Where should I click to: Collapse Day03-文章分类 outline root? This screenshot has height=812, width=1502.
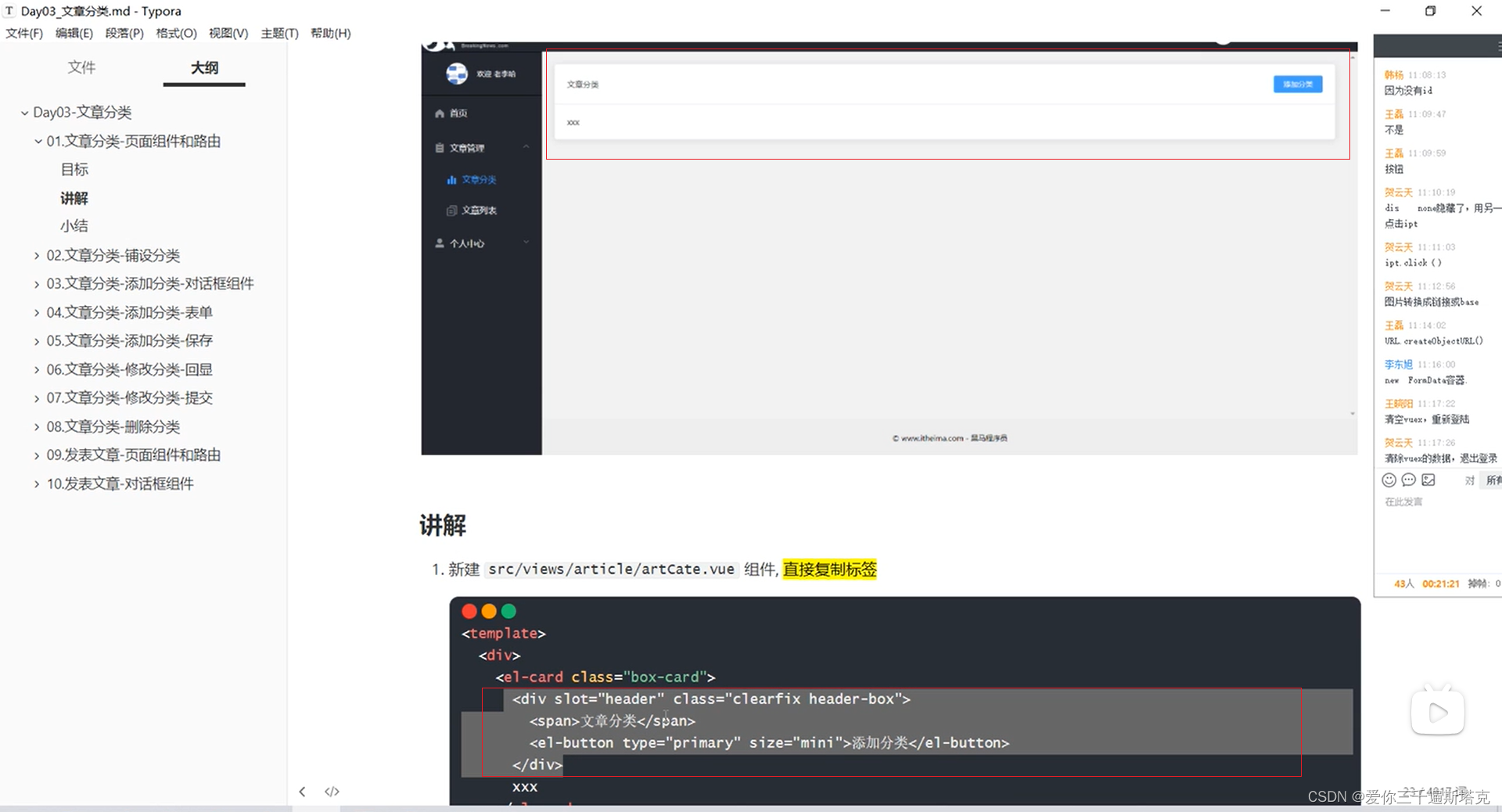[24, 113]
